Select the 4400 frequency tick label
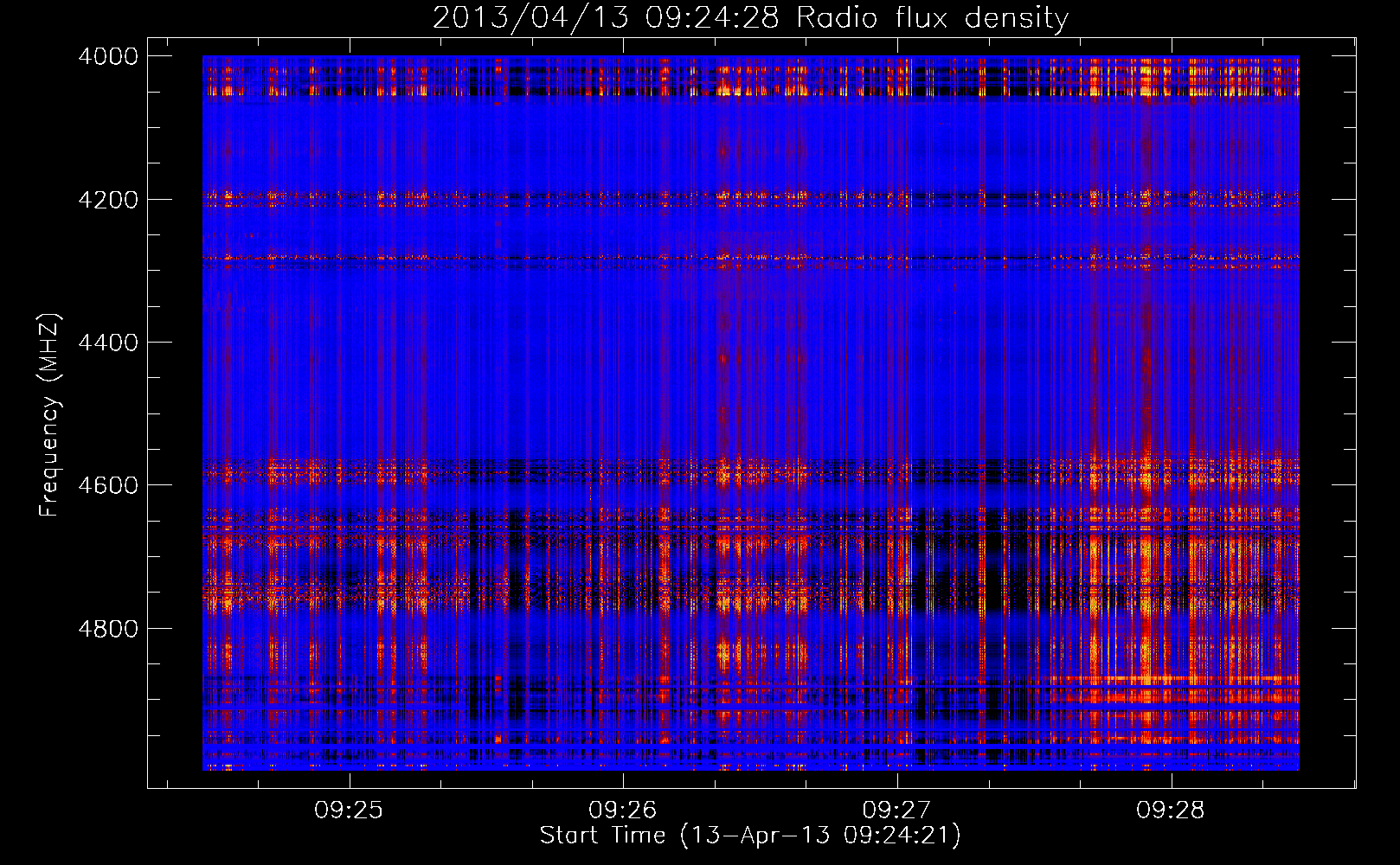The width and height of the screenshot is (1400, 865). tap(108, 343)
